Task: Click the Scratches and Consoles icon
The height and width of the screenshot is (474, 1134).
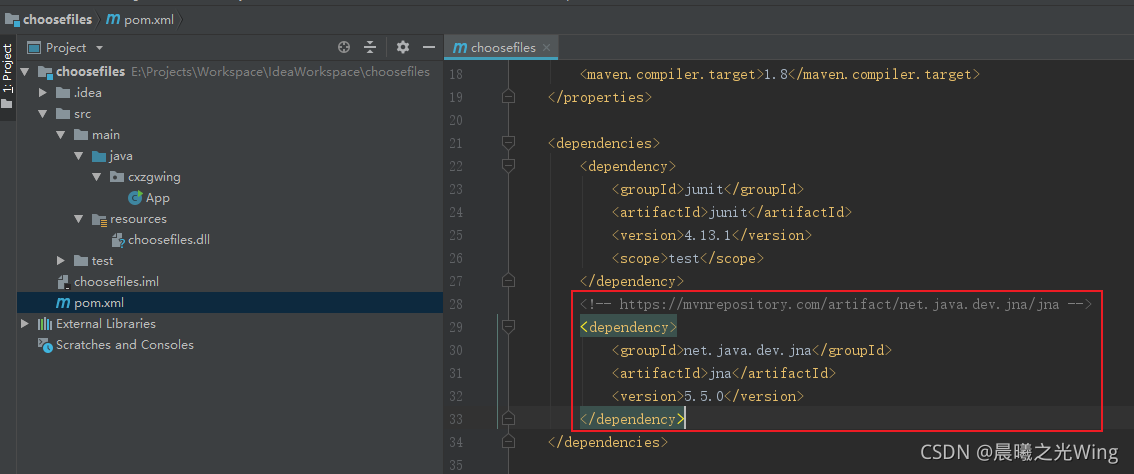Action: coord(45,344)
